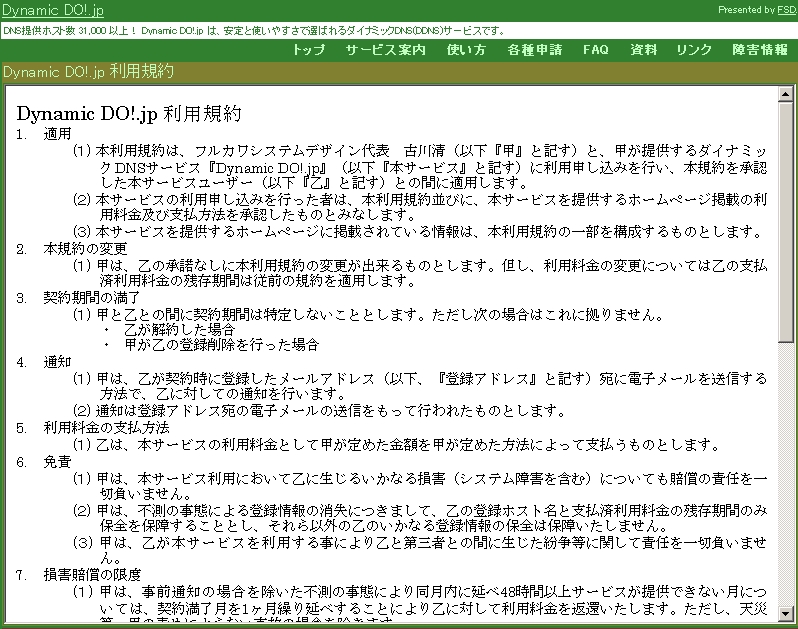Click the vertical scrollbar thumb
The image size is (798, 629).
pos(785,222)
